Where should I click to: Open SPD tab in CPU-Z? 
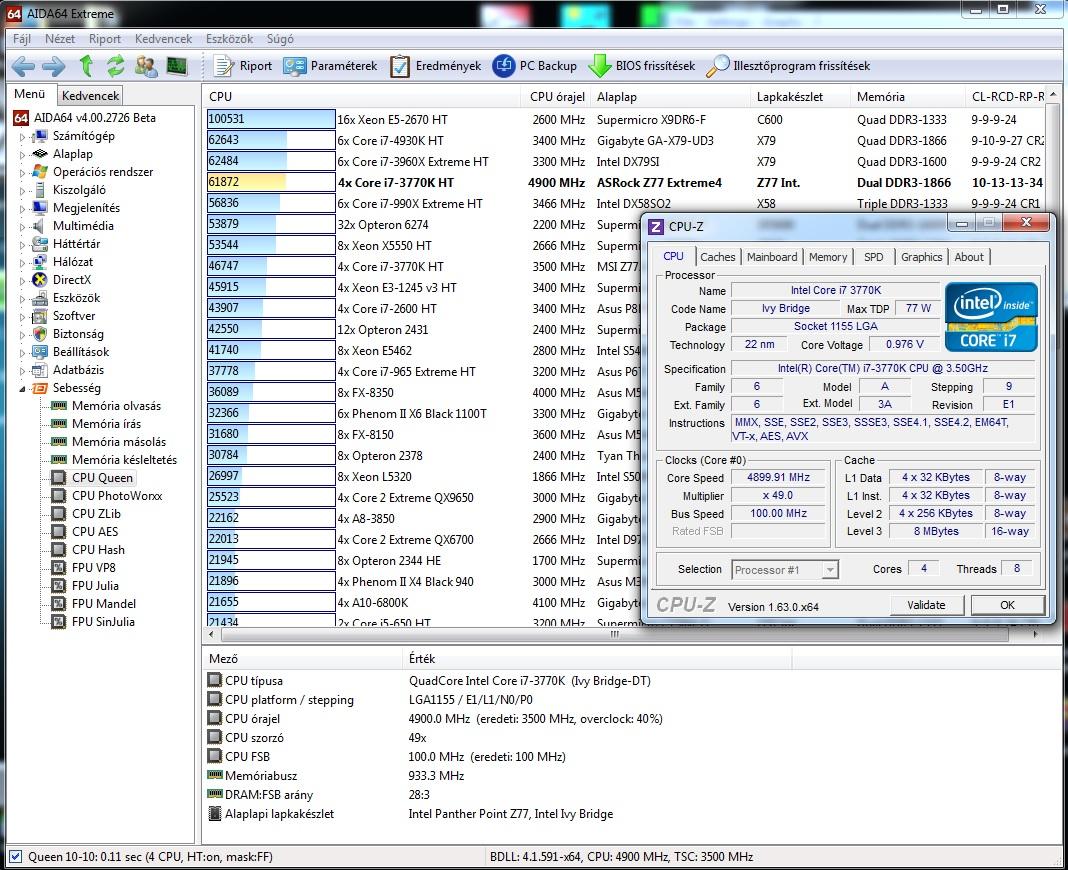click(x=873, y=257)
